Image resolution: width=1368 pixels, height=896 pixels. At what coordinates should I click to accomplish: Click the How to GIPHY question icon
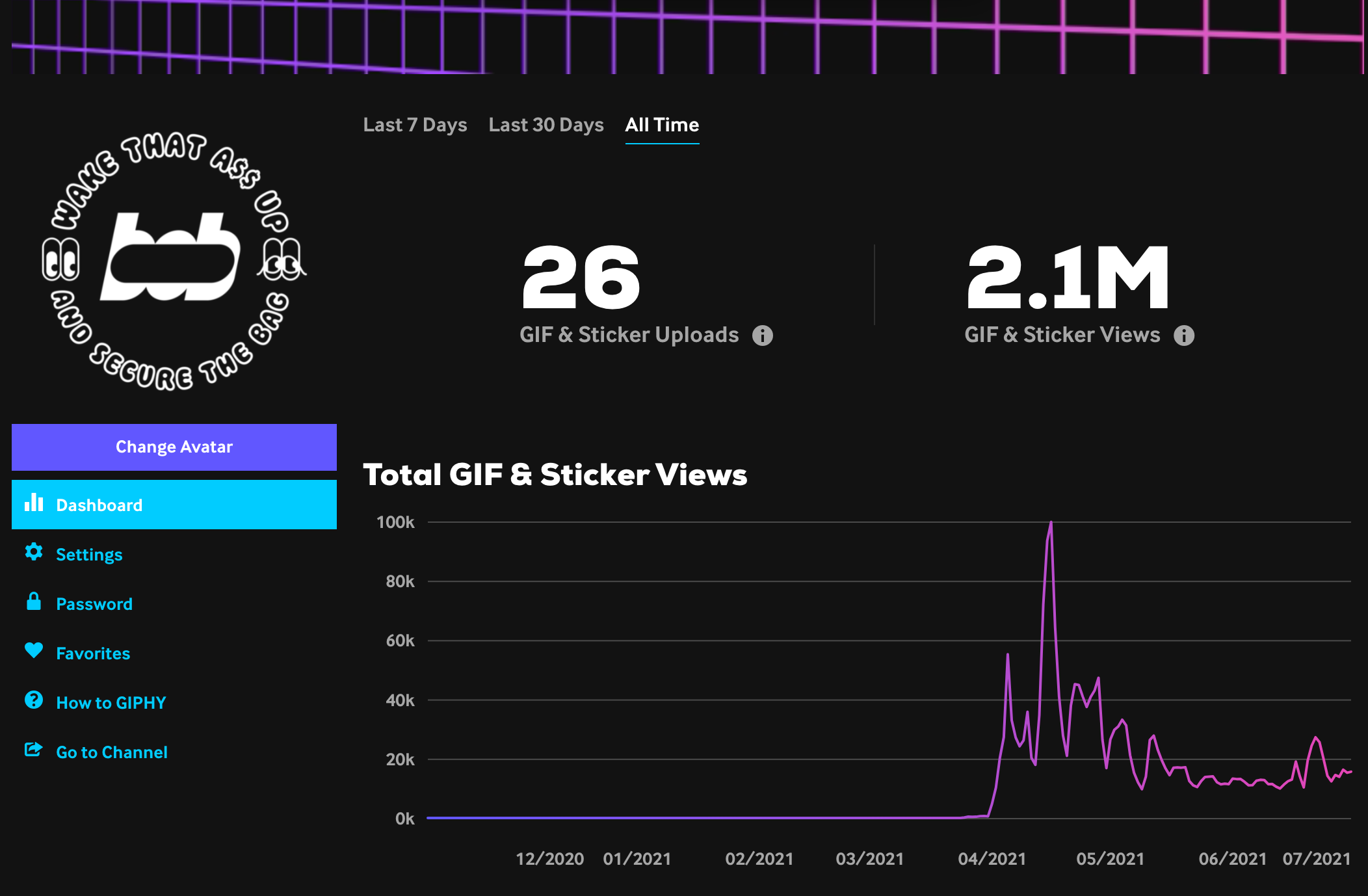[x=34, y=700]
